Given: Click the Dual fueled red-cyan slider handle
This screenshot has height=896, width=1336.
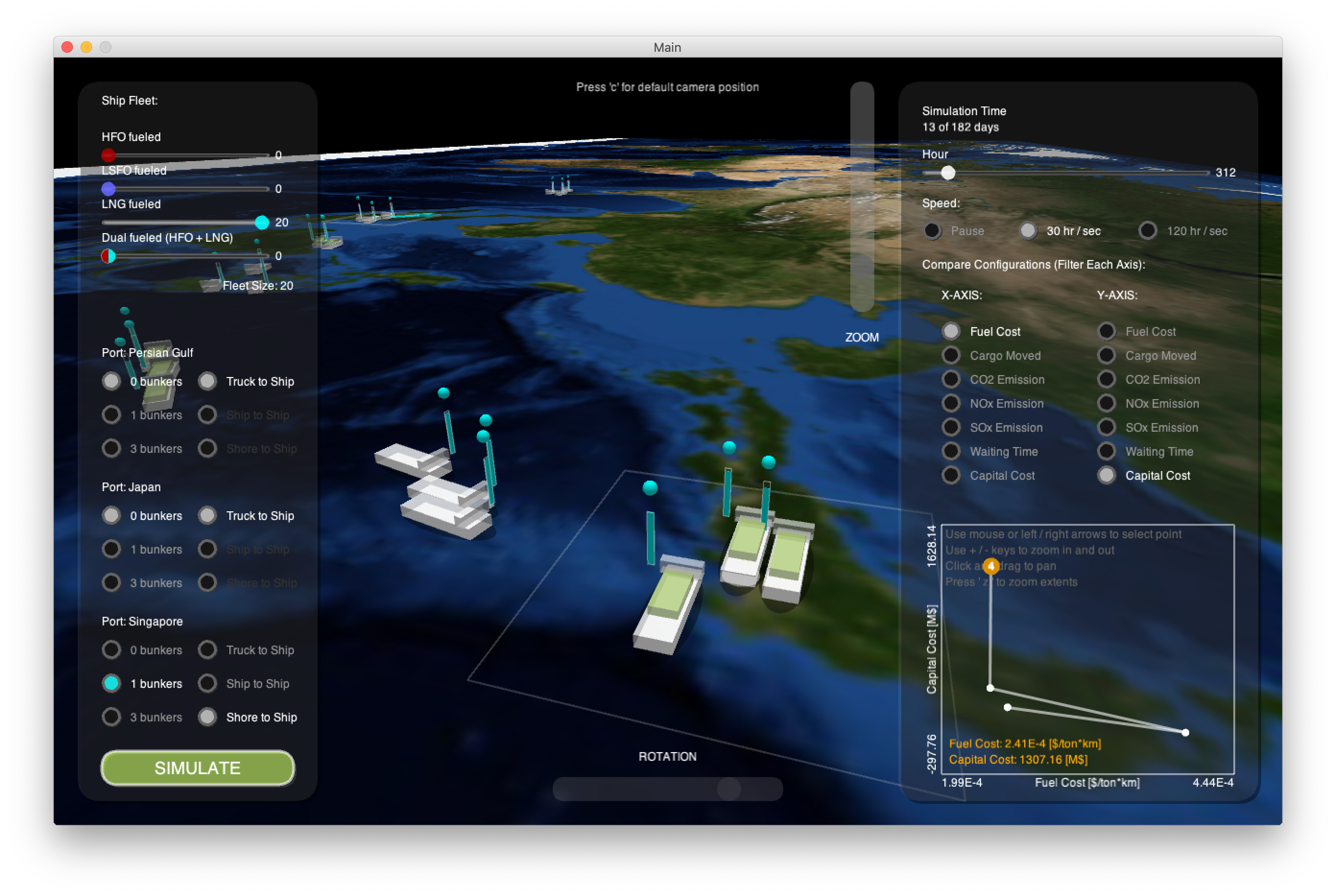Looking at the screenshot, I should coord(108,256).
